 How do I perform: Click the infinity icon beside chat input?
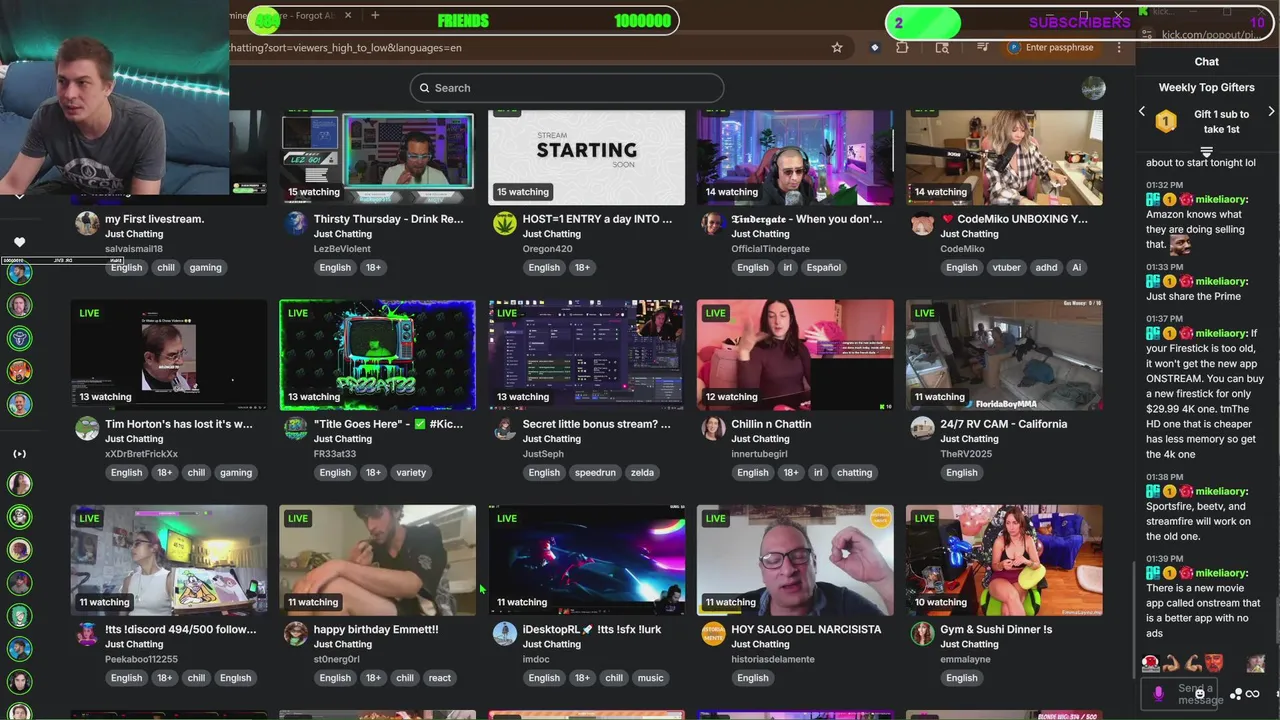click(x=1252, y=694)
